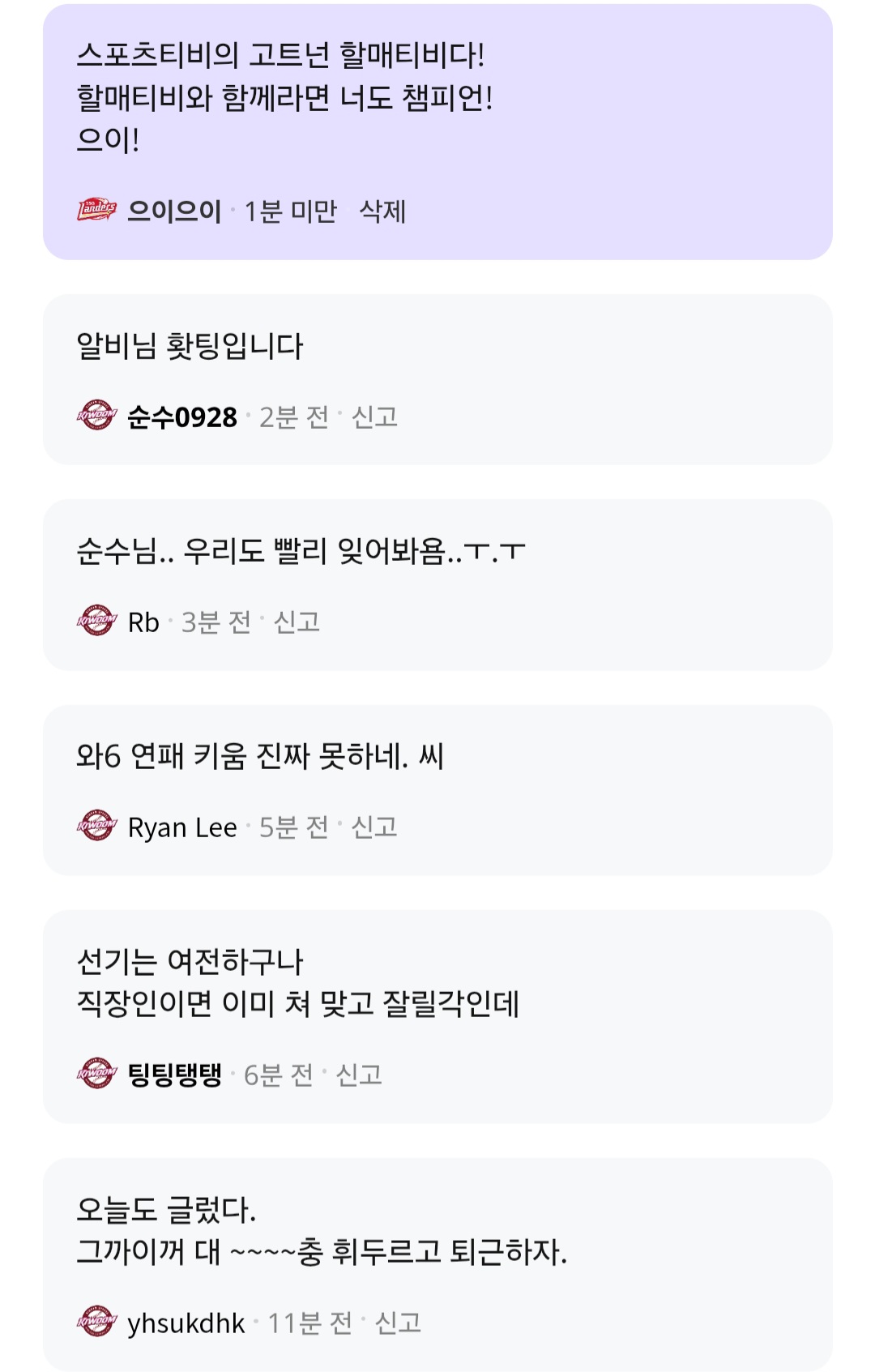
Task: Click the Kiwoom logo beside Ryan Lee
Action: [x=97, y=827]
